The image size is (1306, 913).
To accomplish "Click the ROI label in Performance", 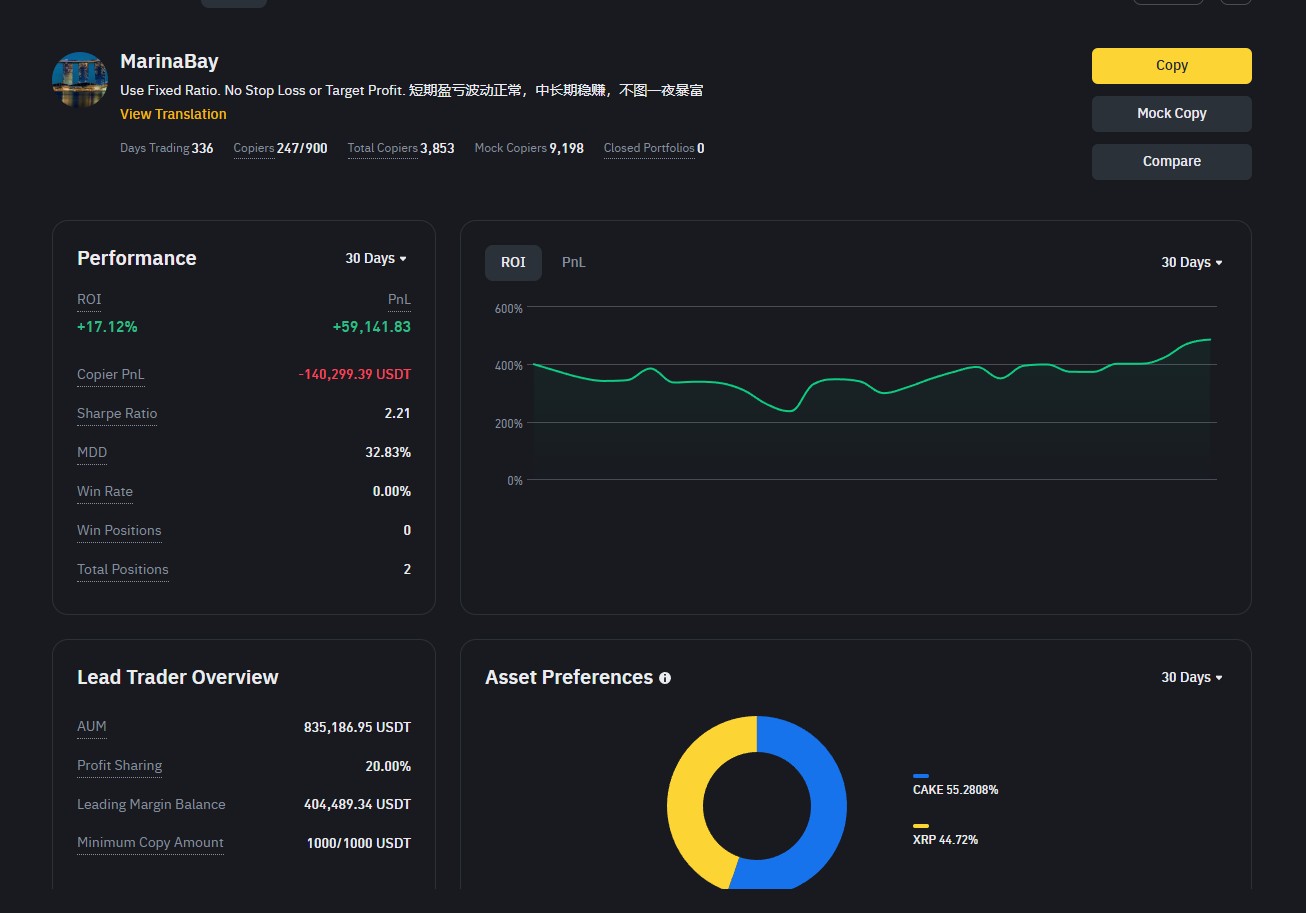I will pyautogui.click(x=89, y=300).
